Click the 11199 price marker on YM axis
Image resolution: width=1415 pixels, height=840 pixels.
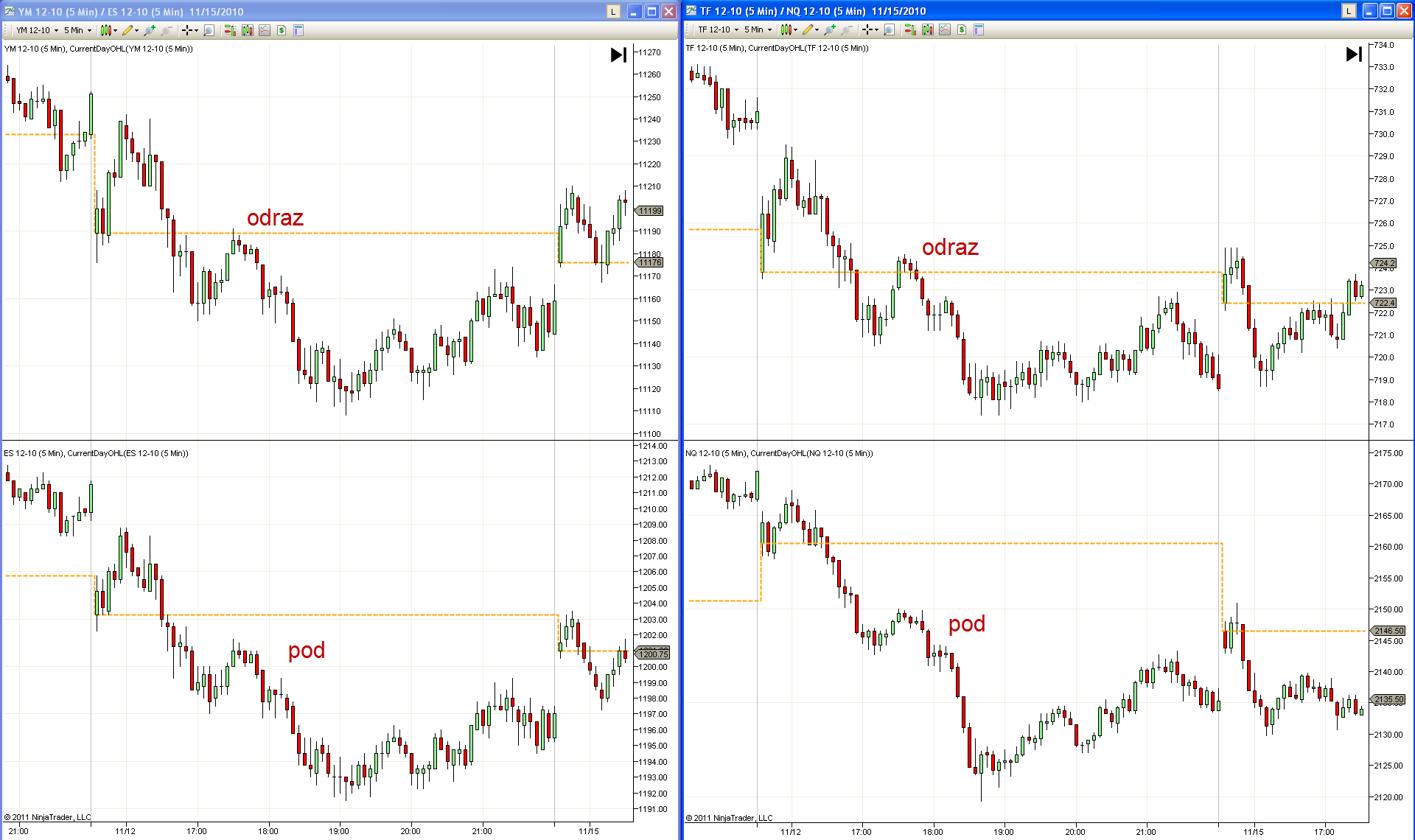tap(650, 211)
